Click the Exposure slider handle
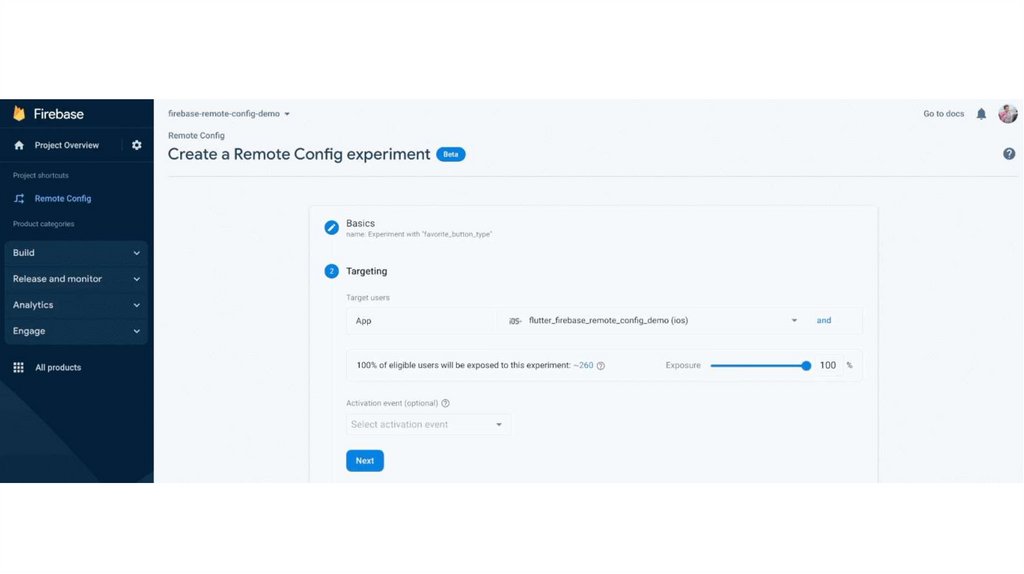 806,366
